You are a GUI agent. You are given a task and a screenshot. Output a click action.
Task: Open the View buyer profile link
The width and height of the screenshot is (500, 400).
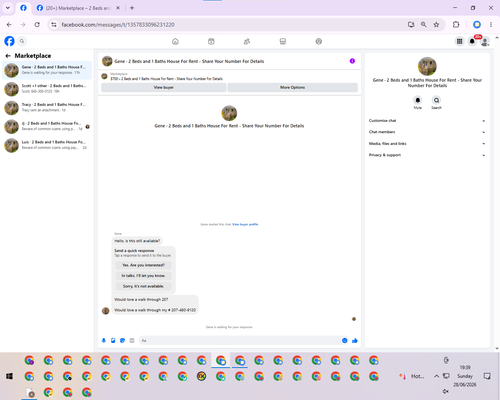click(x=245, y=224)
